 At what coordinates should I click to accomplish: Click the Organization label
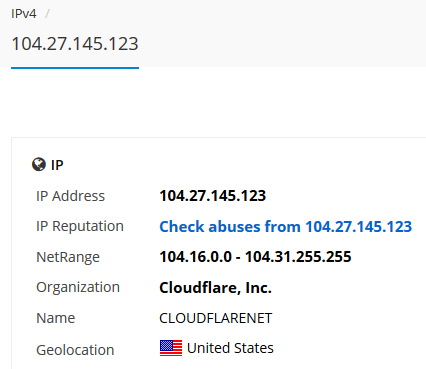(x=78, y=287)
